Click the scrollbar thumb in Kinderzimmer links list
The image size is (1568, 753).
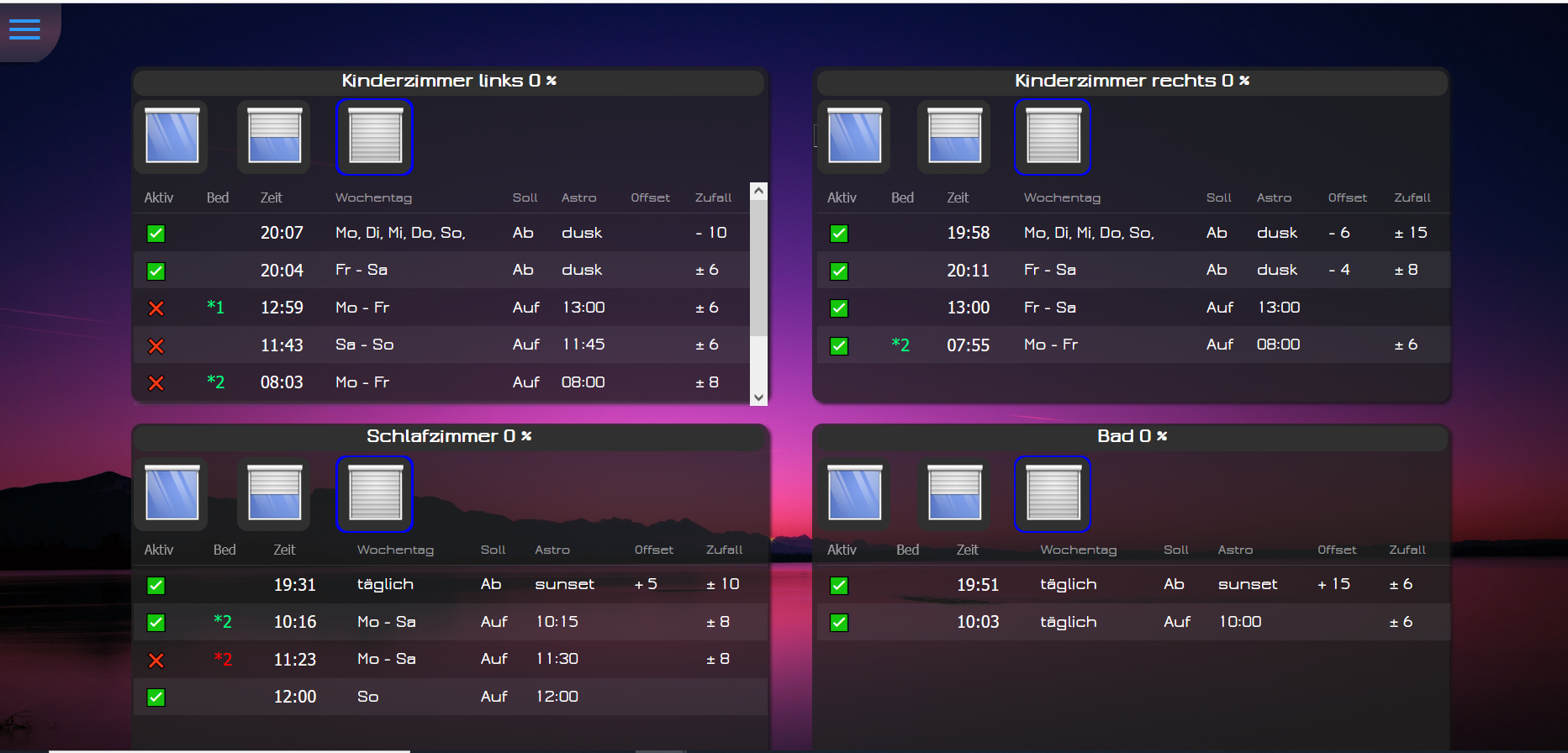coord(758,267)
